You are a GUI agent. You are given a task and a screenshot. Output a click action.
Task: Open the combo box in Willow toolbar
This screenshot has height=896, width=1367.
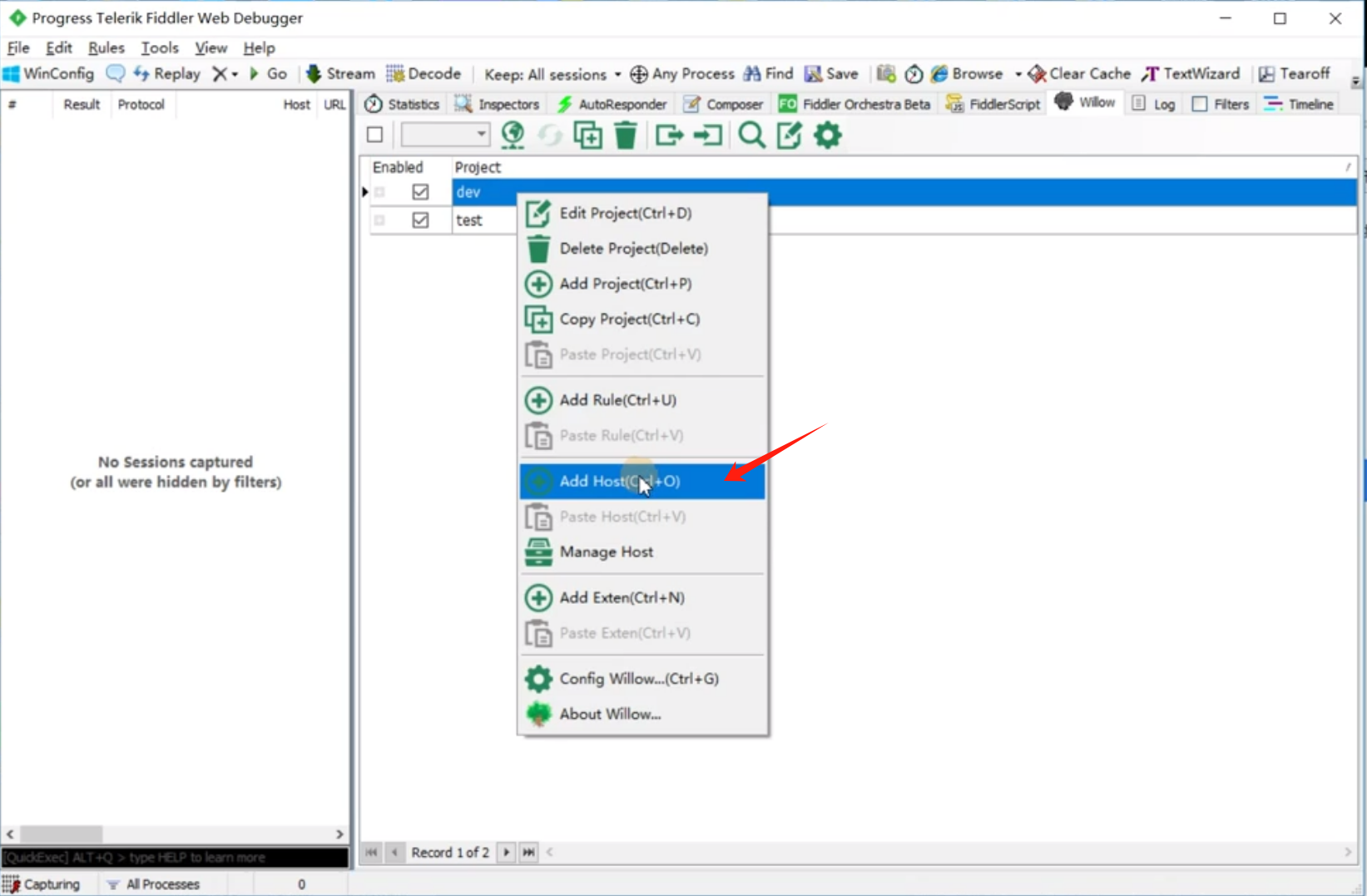[445, 135]
